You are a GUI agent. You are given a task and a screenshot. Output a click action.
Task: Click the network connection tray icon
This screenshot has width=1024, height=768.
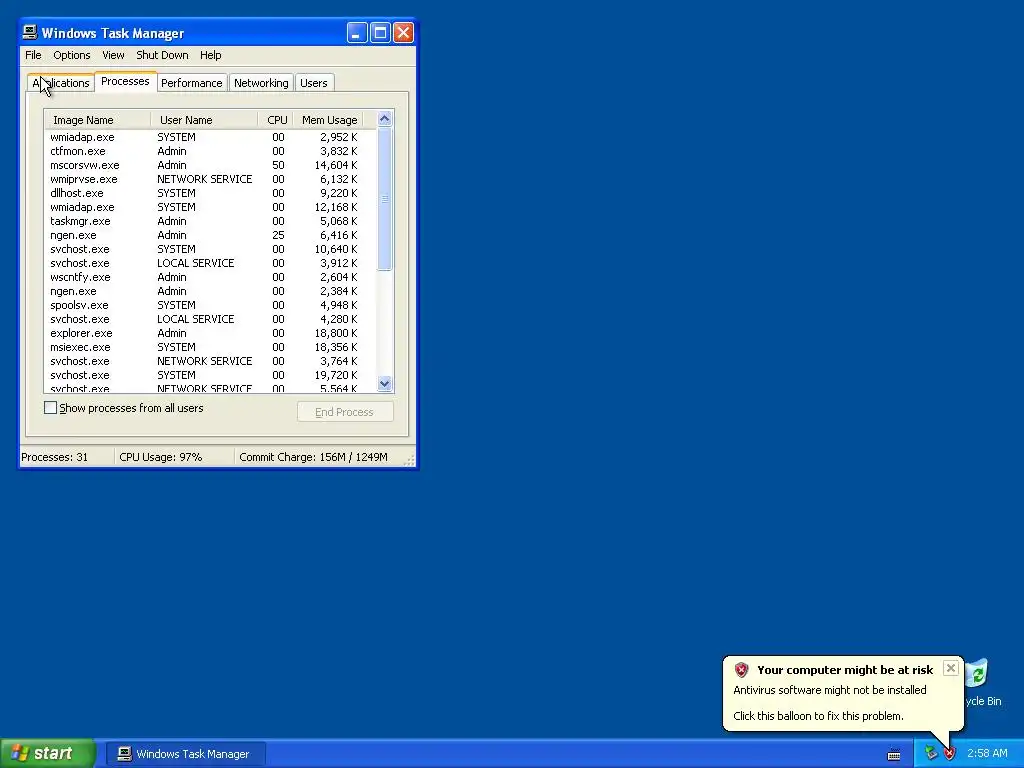click(x=931, y=754)
